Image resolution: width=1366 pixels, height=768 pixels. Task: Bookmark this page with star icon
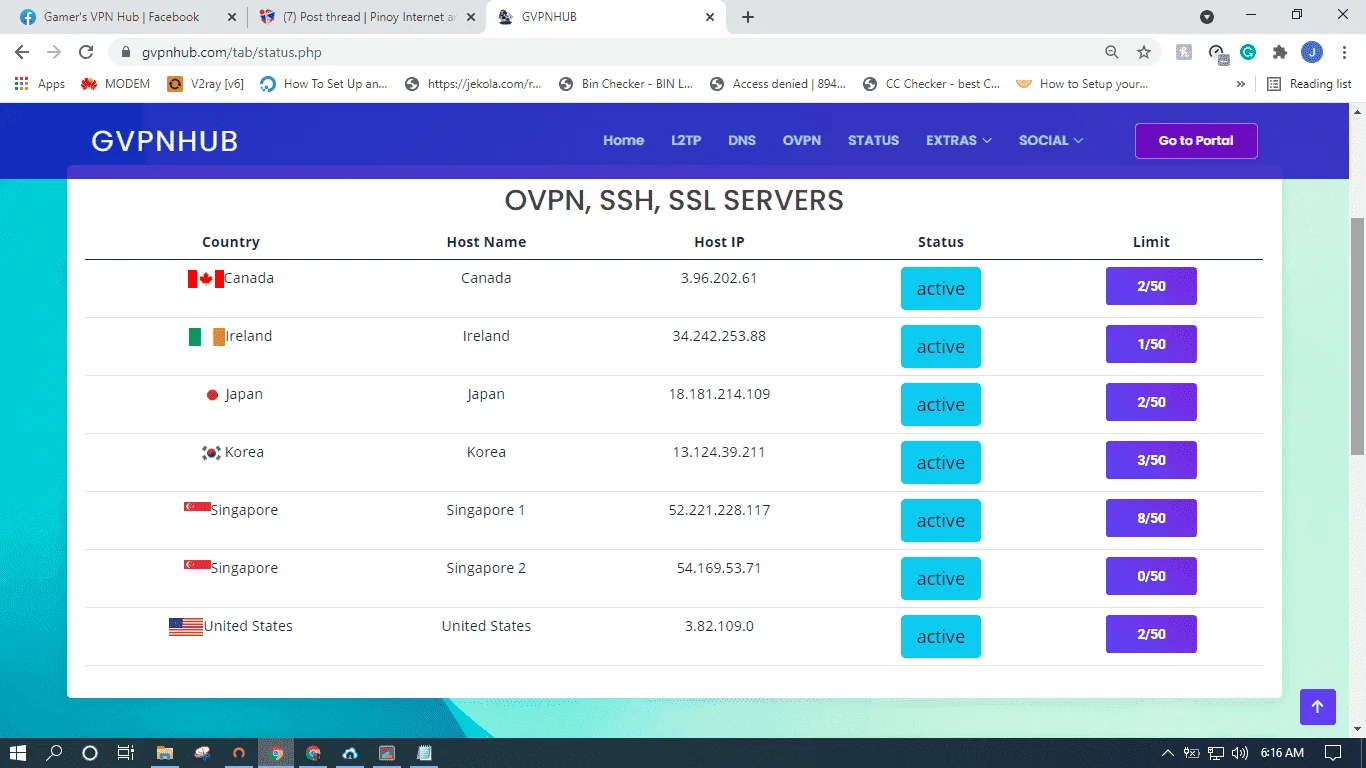(x=1144, y=52)
